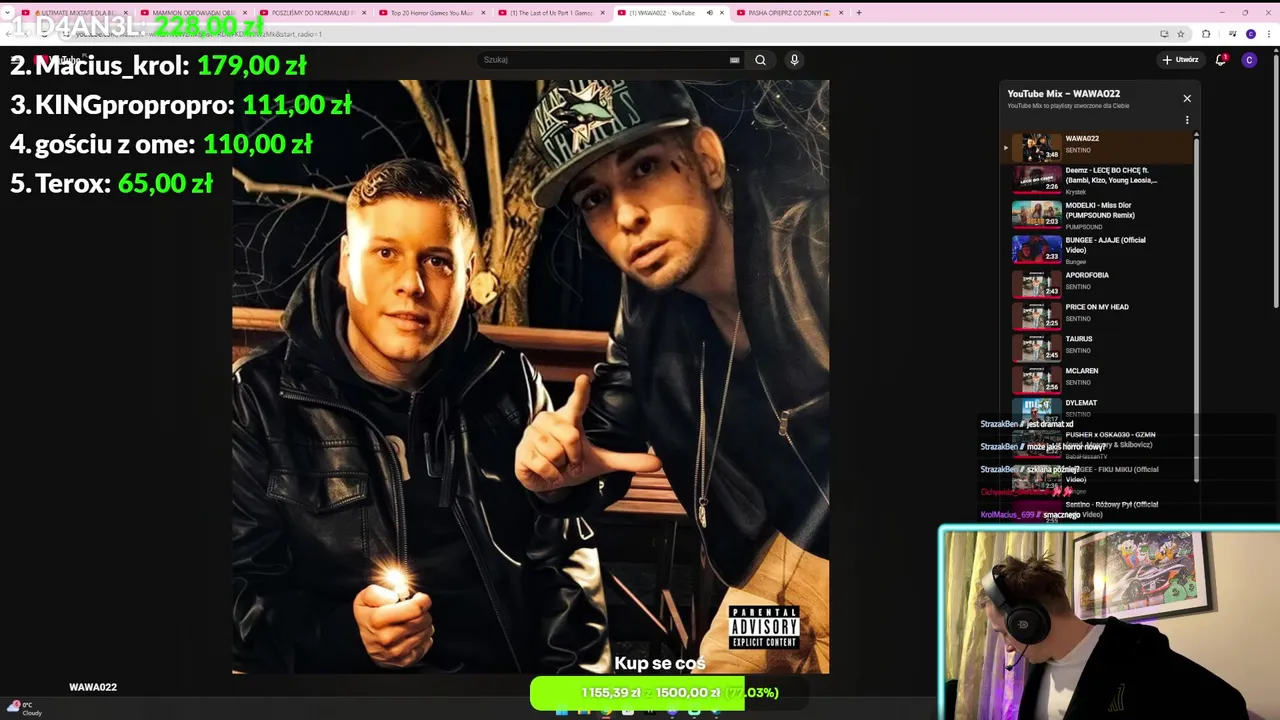This screenshot has height=720, width=1280.
Task: Switch to POSZLIŚMY DO NORMALNEJ tab
Action: coord(313,13)
